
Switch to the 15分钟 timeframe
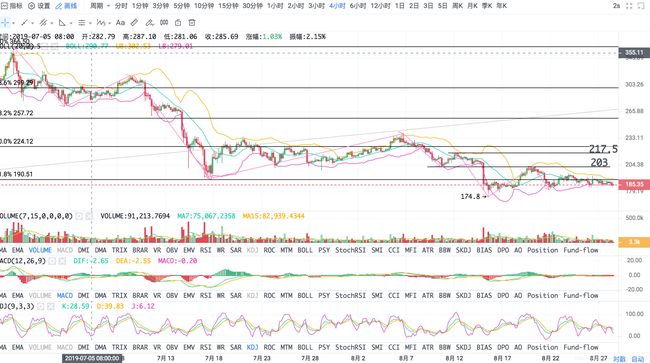228,6
